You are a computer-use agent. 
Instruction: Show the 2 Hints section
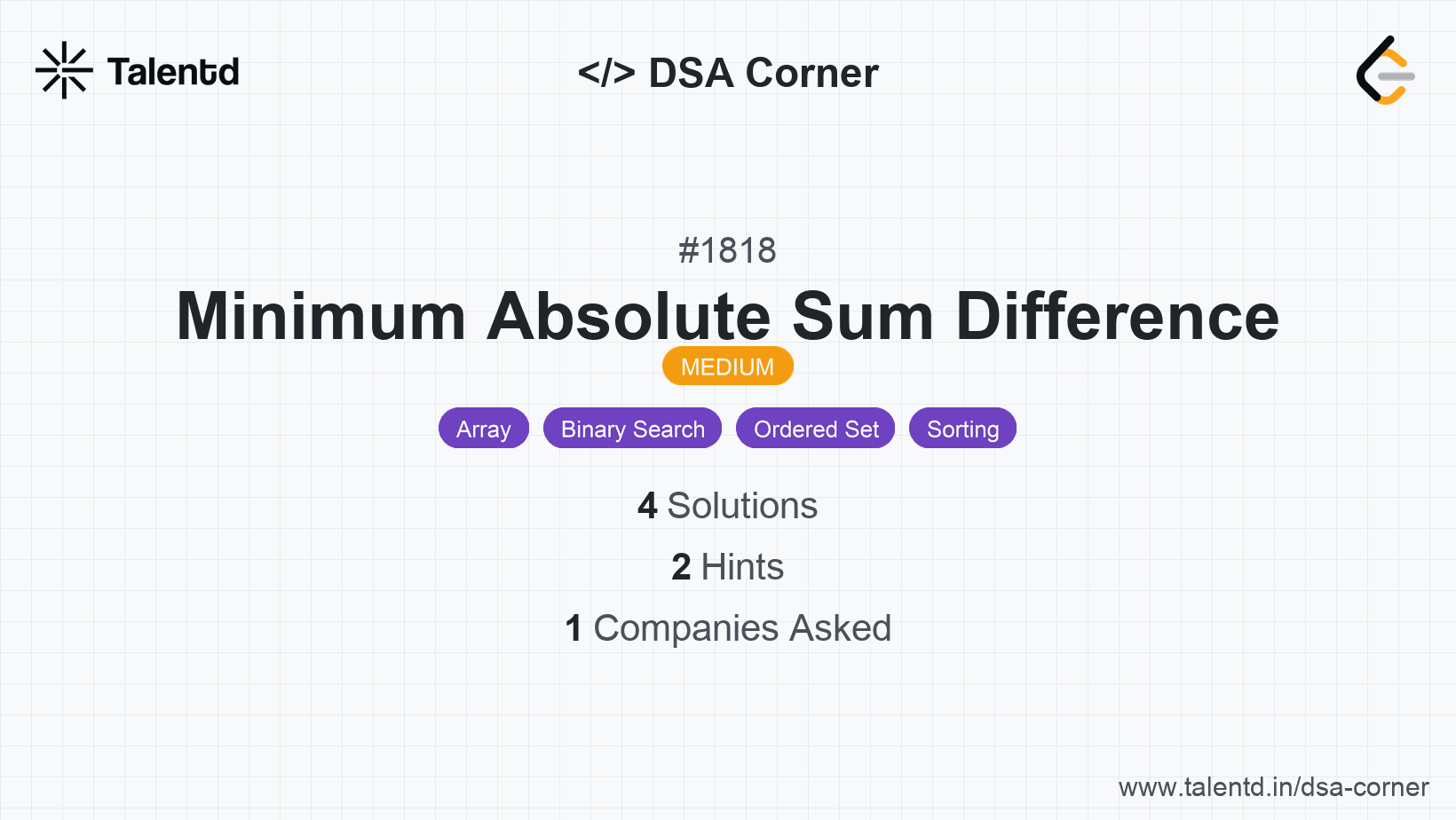click(x=742, y=567)
